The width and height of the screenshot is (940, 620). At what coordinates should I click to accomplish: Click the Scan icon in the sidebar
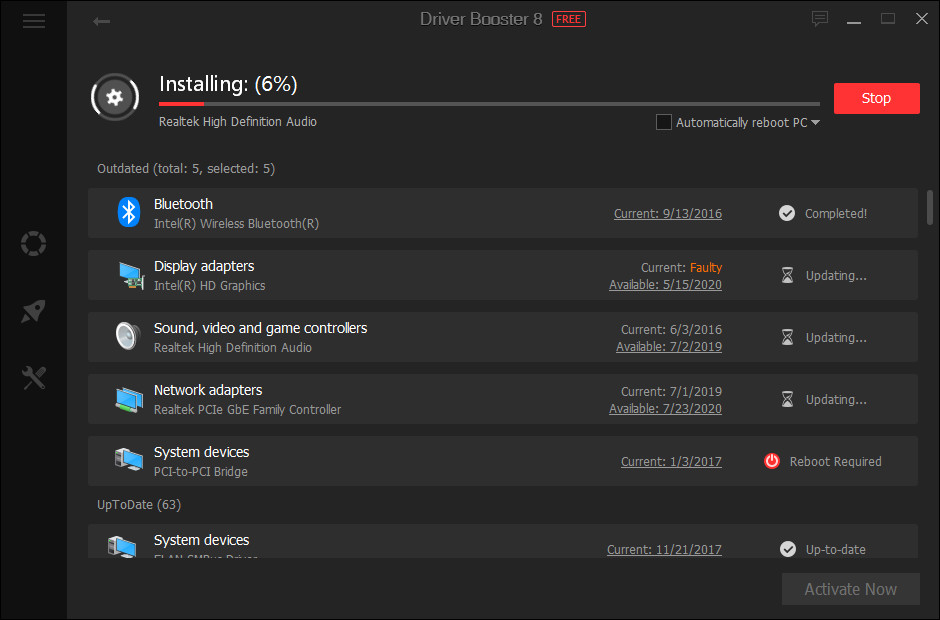pos(33,243)
